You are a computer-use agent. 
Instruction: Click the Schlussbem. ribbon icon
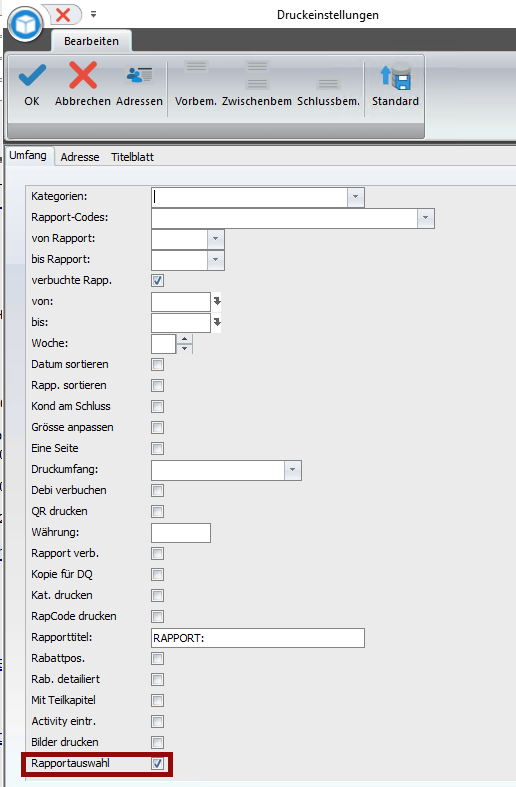tap(328, 84)
